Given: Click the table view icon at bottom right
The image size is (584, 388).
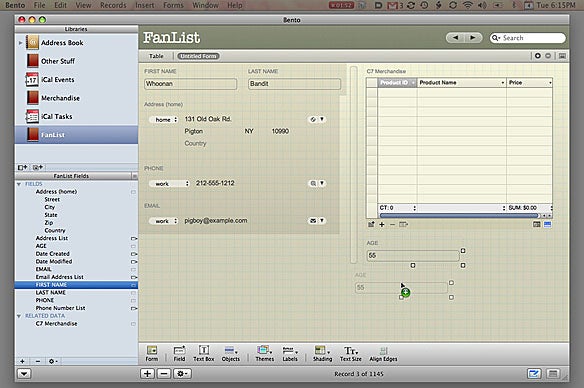Looking at the screenshot, I should [553, 373].
